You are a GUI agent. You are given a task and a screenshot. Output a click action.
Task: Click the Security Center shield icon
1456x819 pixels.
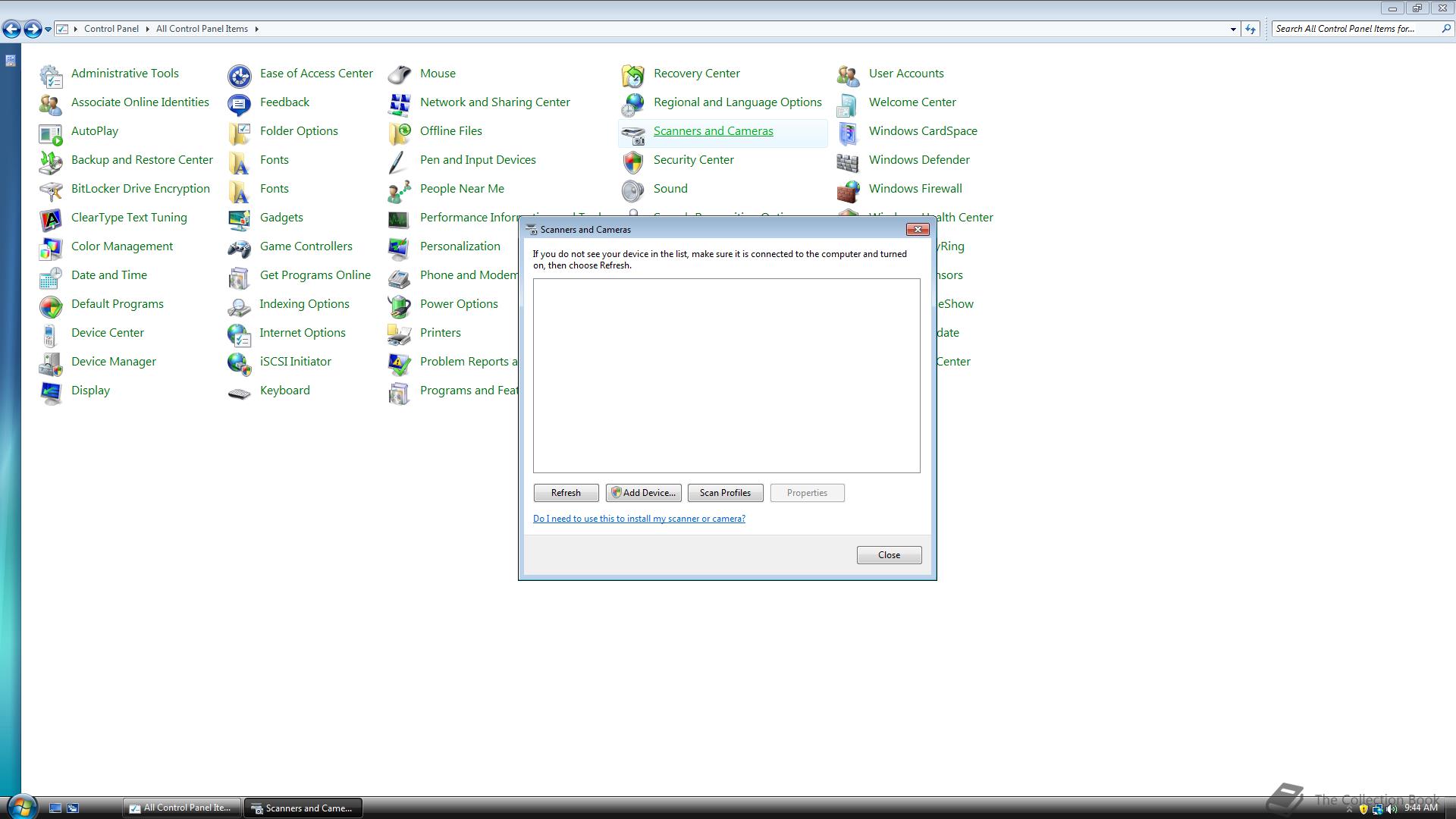click(633, 161)
